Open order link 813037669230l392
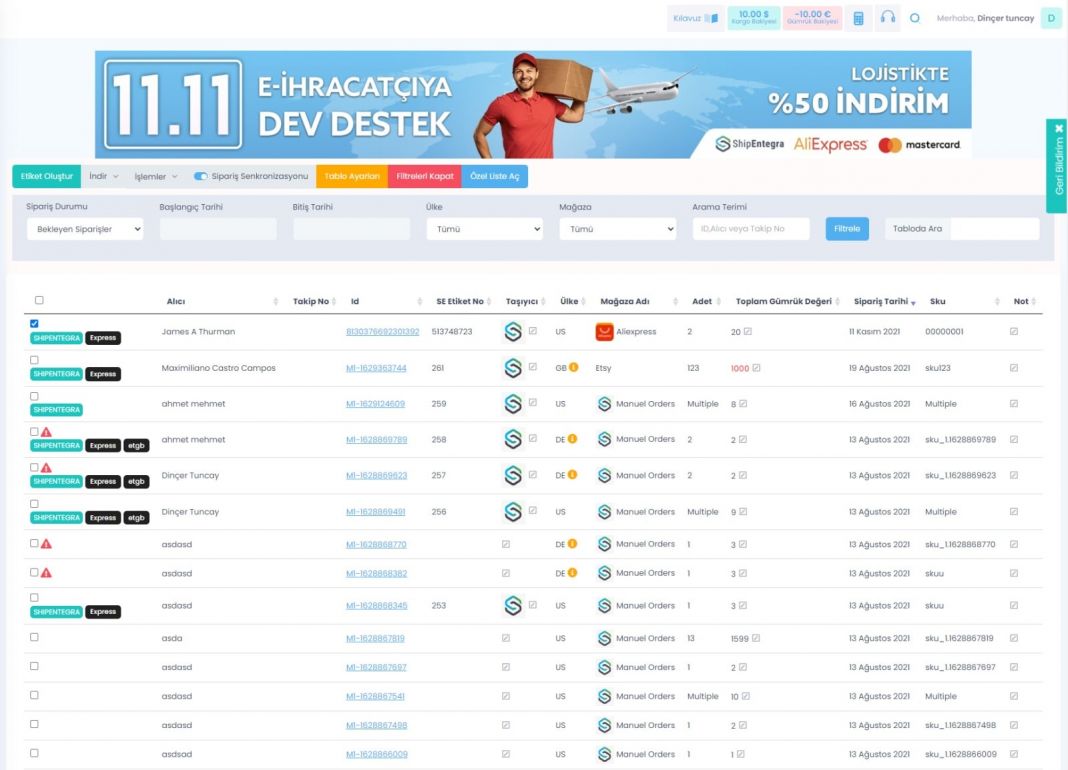Viewport: 1068px width, 770px height. pos(382,332)
